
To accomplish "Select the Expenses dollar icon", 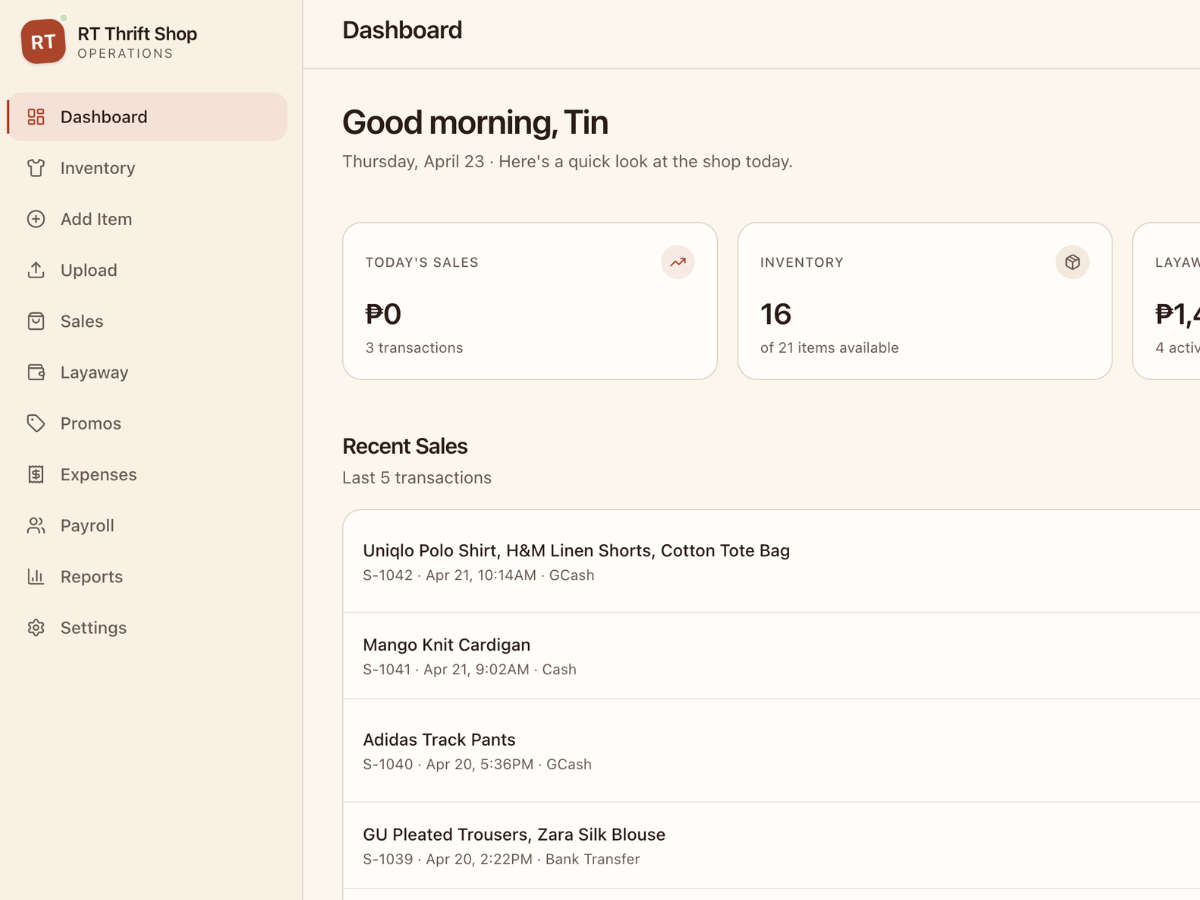I will click(x=36, y=473).
